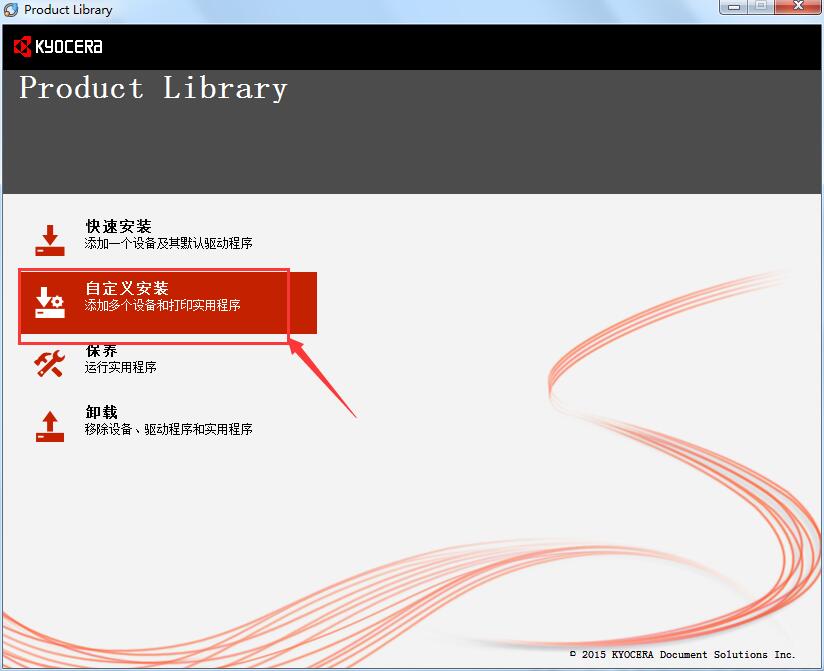
Task: Click the KYOCERA Document Solutions copyright text
Action: click(x=682, y=654)
